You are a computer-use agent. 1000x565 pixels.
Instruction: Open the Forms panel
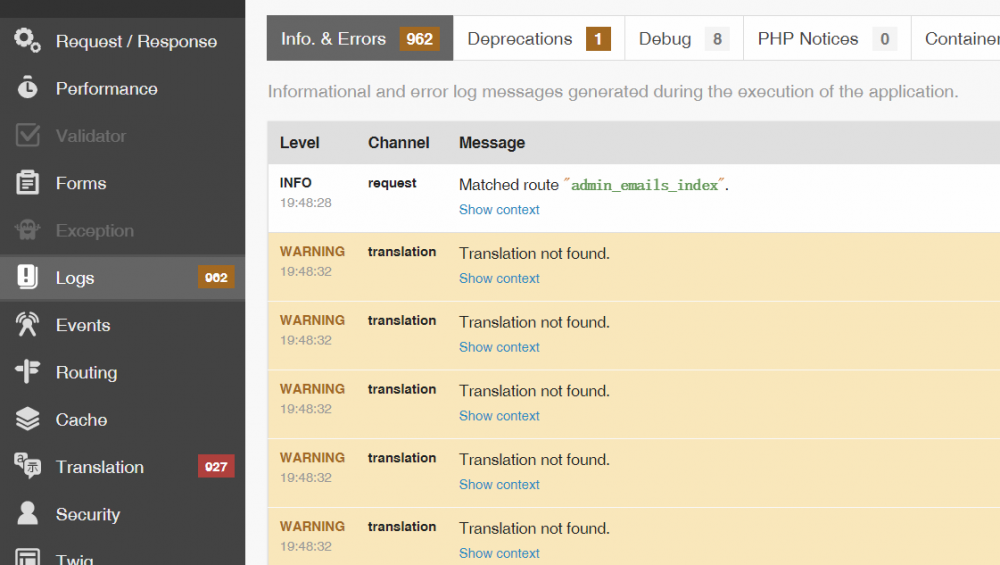(x=122, y=183)
